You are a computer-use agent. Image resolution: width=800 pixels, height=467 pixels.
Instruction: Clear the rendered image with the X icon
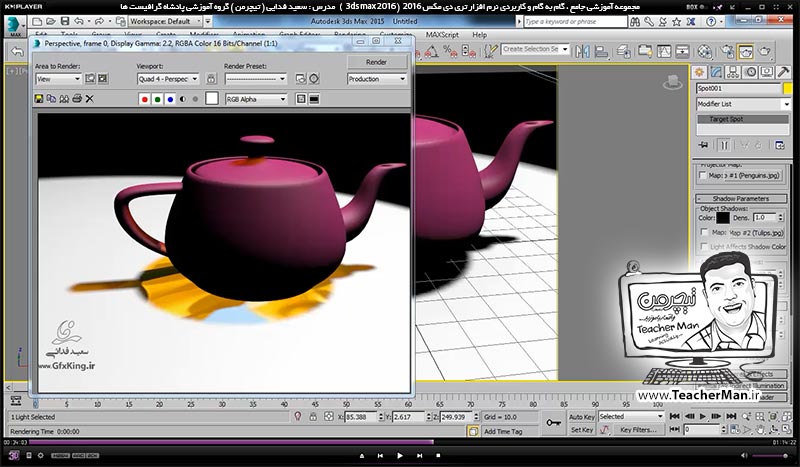tap(90, 99)
